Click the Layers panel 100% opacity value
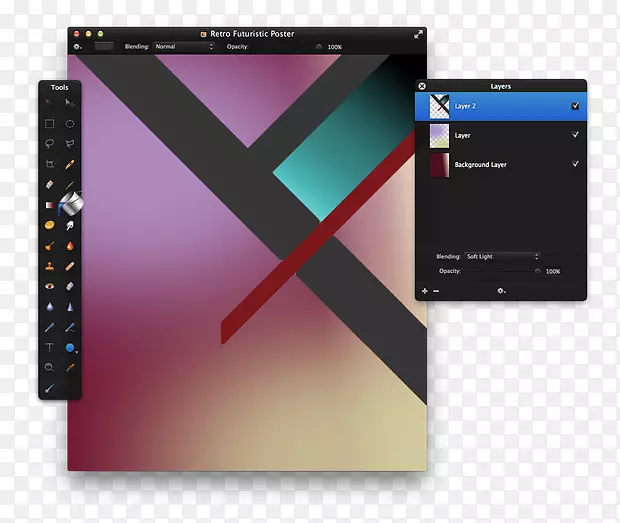This screenshot has height=523, width=620. tap(553, 271)
